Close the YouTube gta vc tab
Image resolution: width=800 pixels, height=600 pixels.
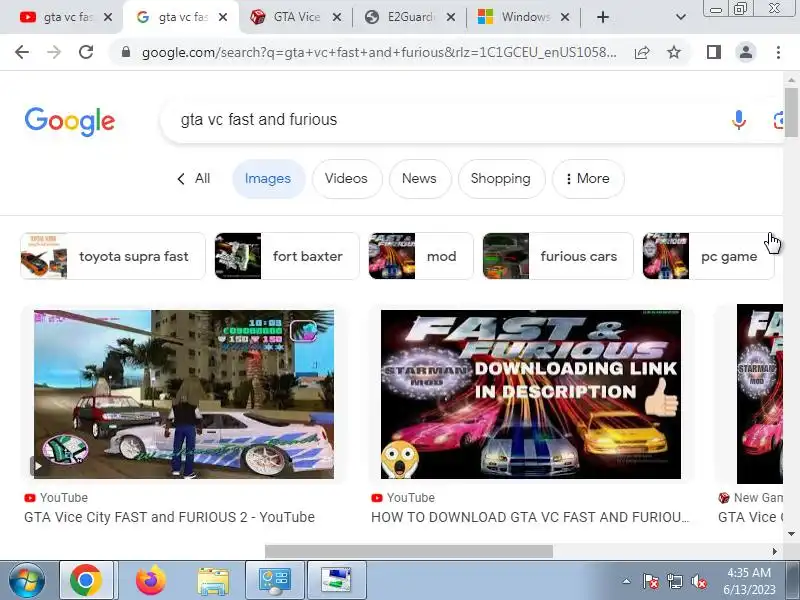click(x=108, y=17)
